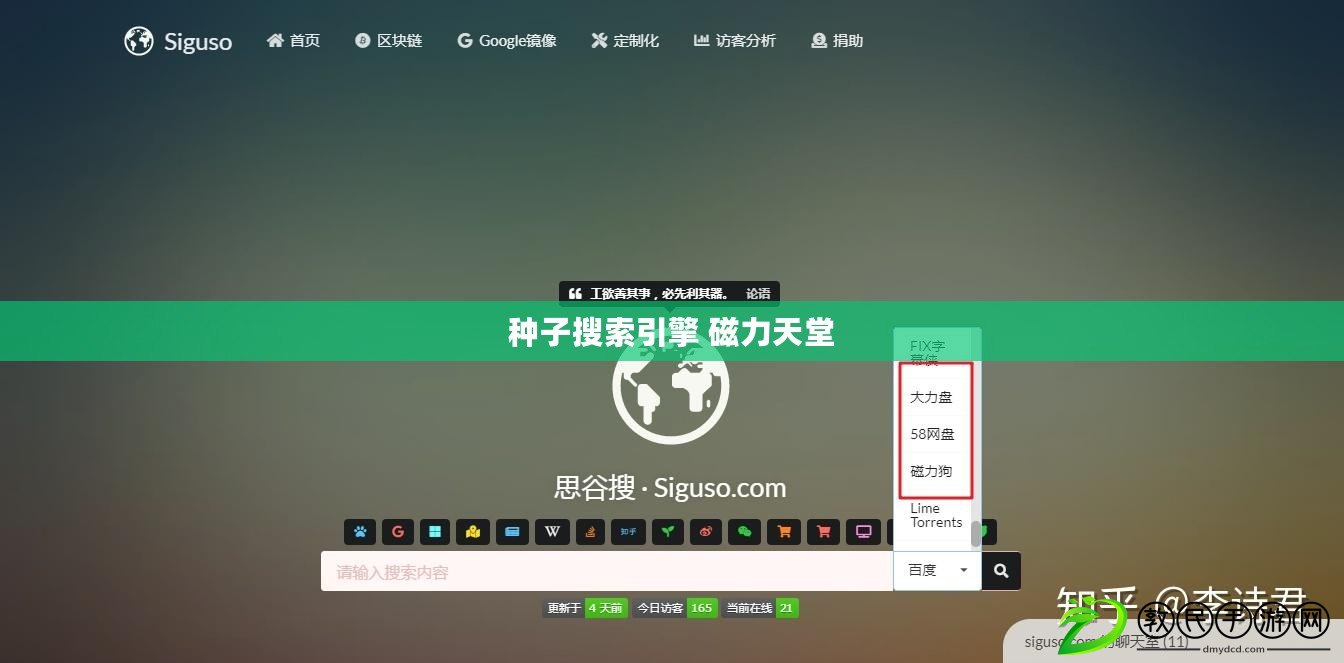
Task: Open the 区块链 blockchain menu item
Action: pyautogui.click(x=389, y=41)
